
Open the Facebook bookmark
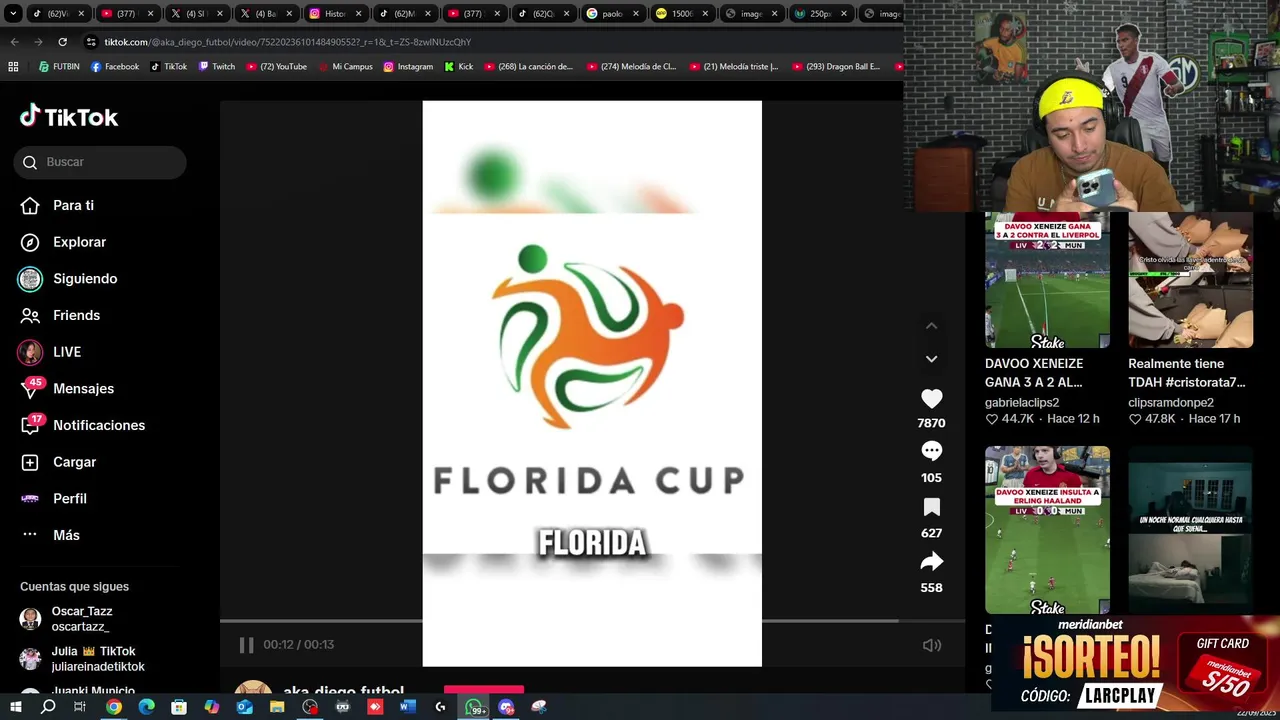[115, 67]
